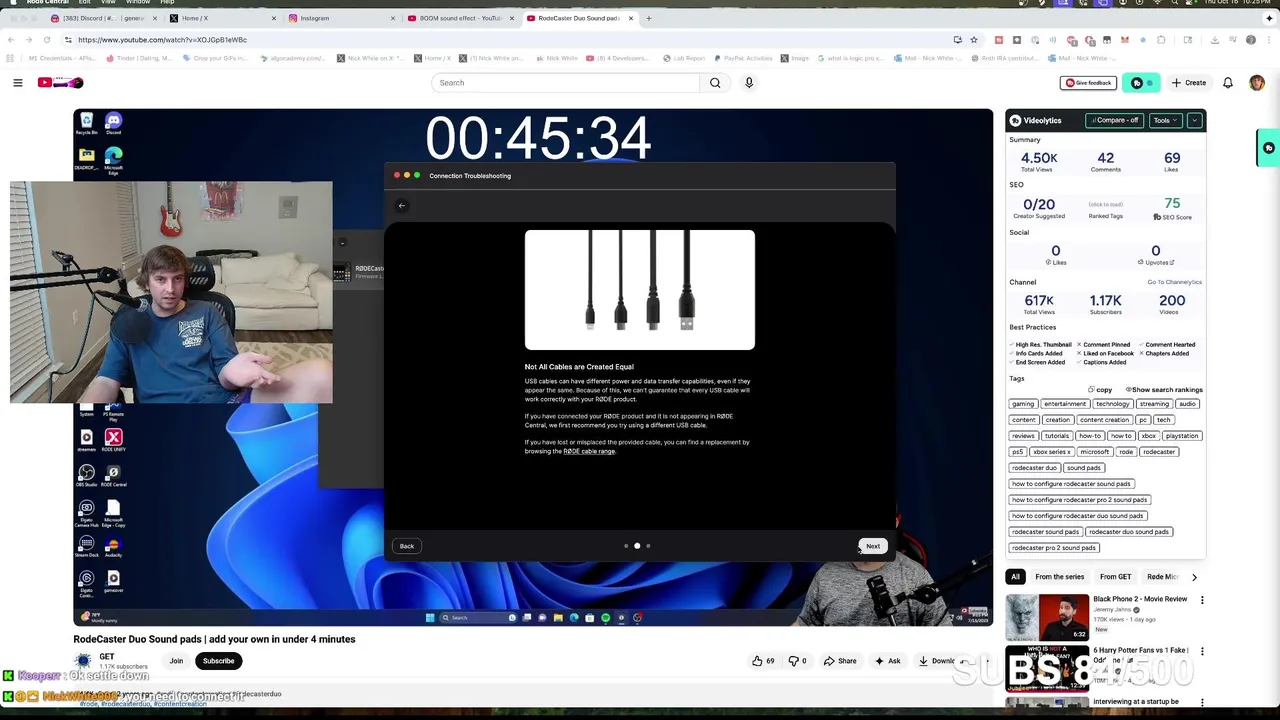The height and width of the screenshot is (720, 1280).
Task: Share the video
Action: click(840, 660)
